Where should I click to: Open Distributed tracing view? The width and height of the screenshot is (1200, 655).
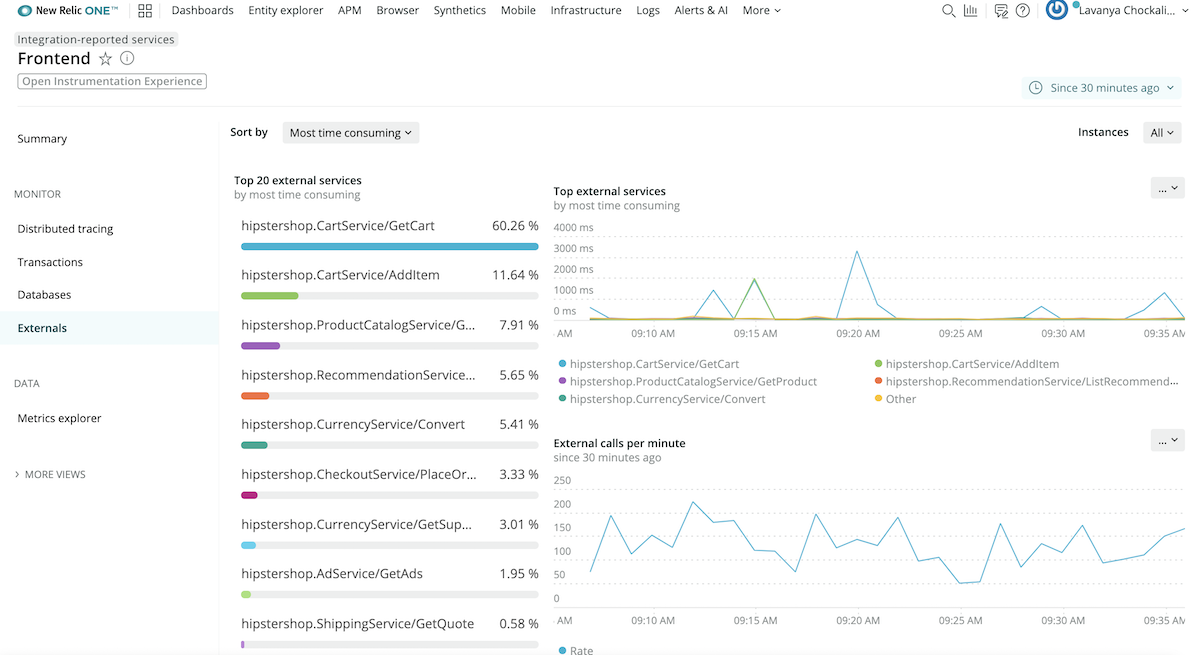click(65, 229)
